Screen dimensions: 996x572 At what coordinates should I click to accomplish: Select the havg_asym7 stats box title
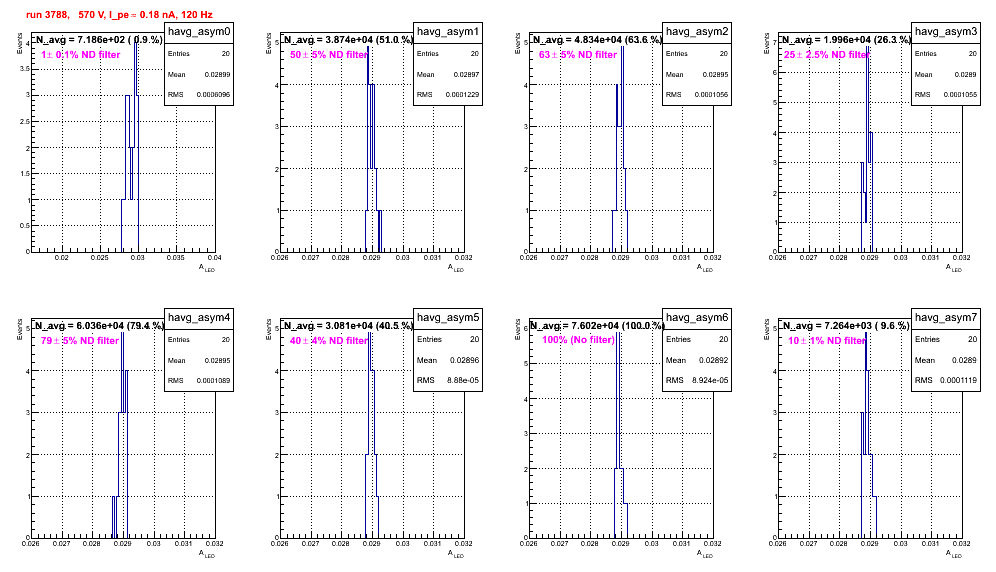[946, 318]
